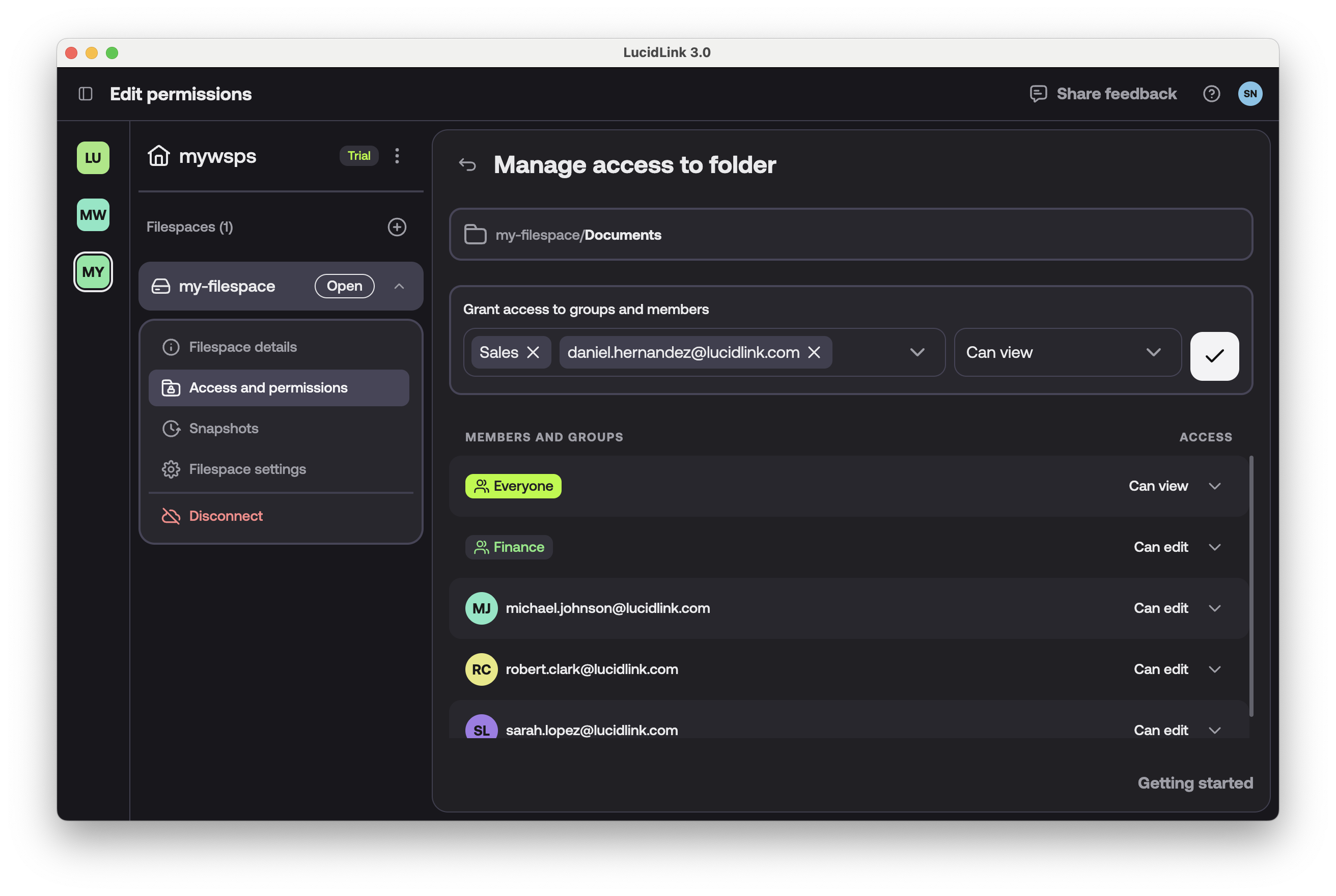The width and height of the screenshot is (1336, 896).
Task: Go back using the return arrow
Action: click(467, 165)
